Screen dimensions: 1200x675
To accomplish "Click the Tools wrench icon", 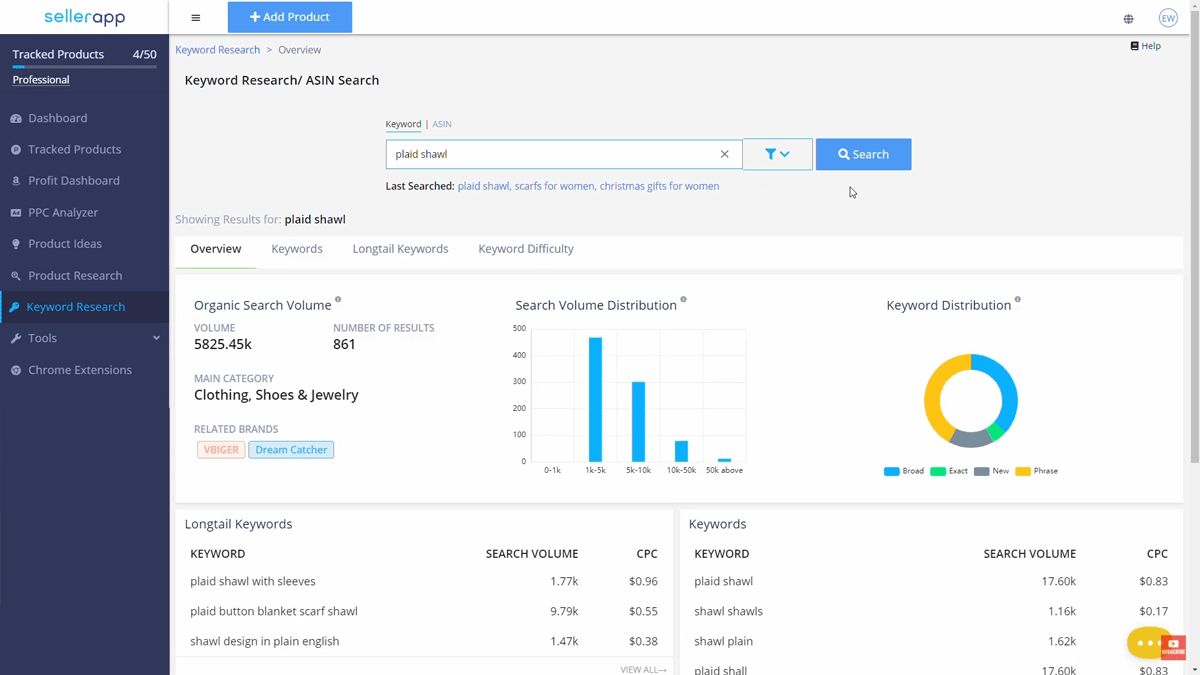I will click(16, 339).
